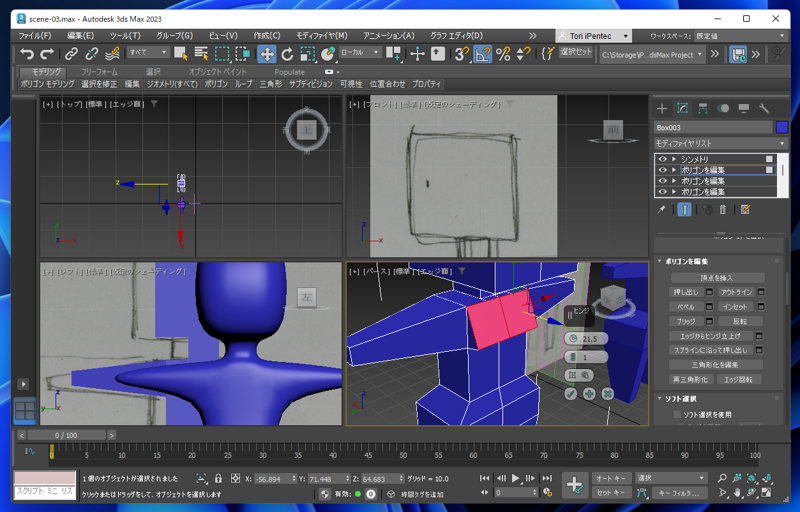Select the Link (Select and Link) tool
The height and width of the screenshot is (512, 800).
pyautogui.click(x=71, y=54)
